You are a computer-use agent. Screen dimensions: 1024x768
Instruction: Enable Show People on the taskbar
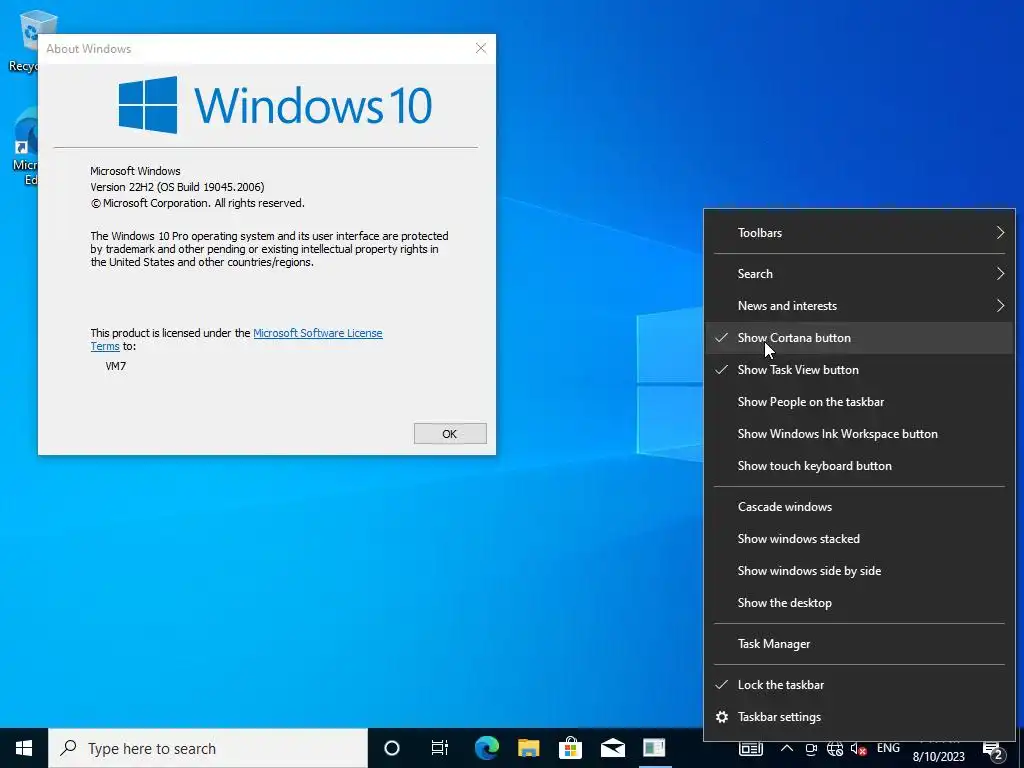[x=859, y=402]
